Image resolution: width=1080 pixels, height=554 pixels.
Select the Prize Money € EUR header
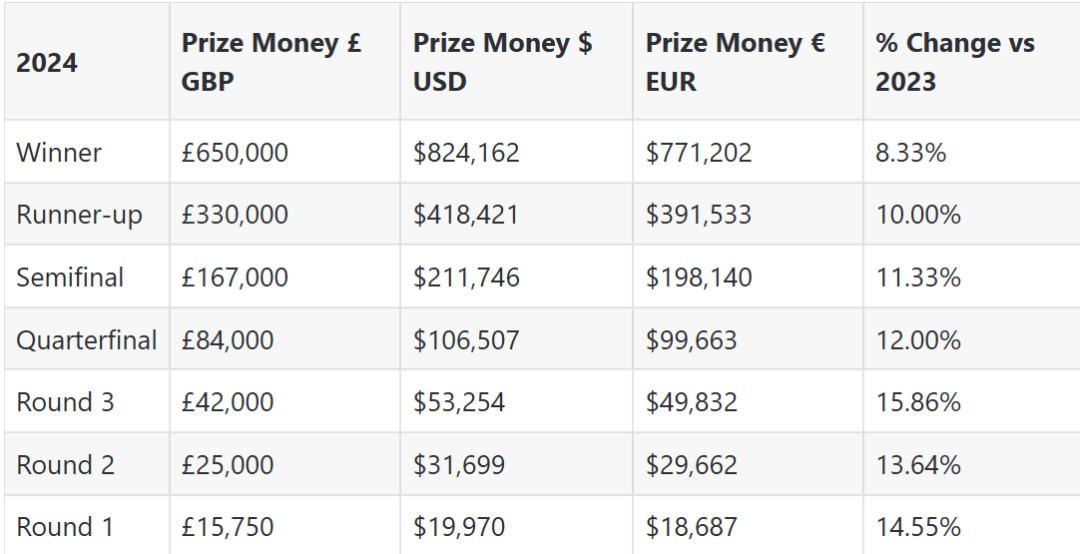coord(735,62)
